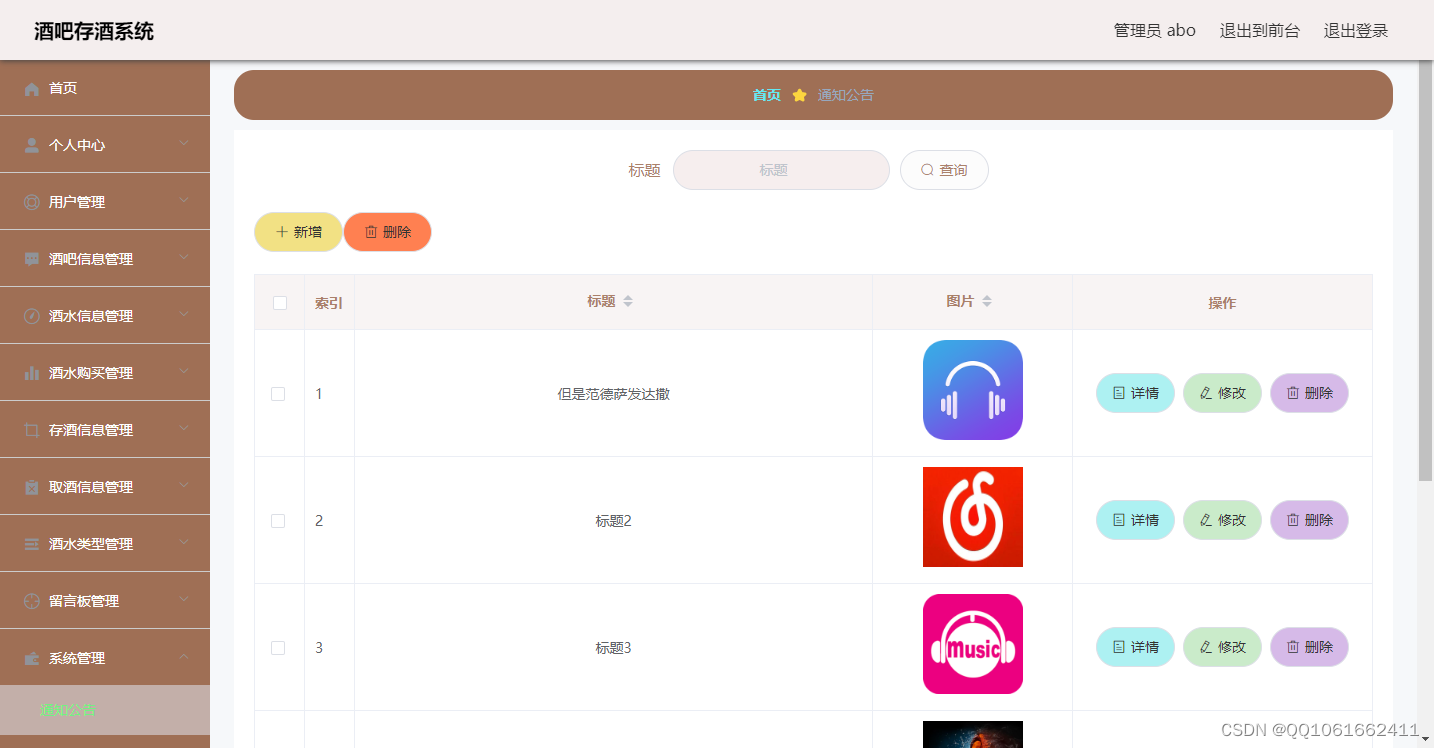Collapse the 系统管理 menu
The width and height of the screenshot is (1434, 748).
[x=105, y=657]
